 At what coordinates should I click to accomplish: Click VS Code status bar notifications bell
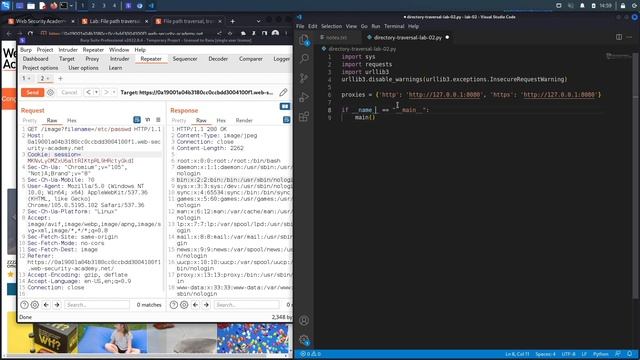pyautogui.click(x=629, y=354)
